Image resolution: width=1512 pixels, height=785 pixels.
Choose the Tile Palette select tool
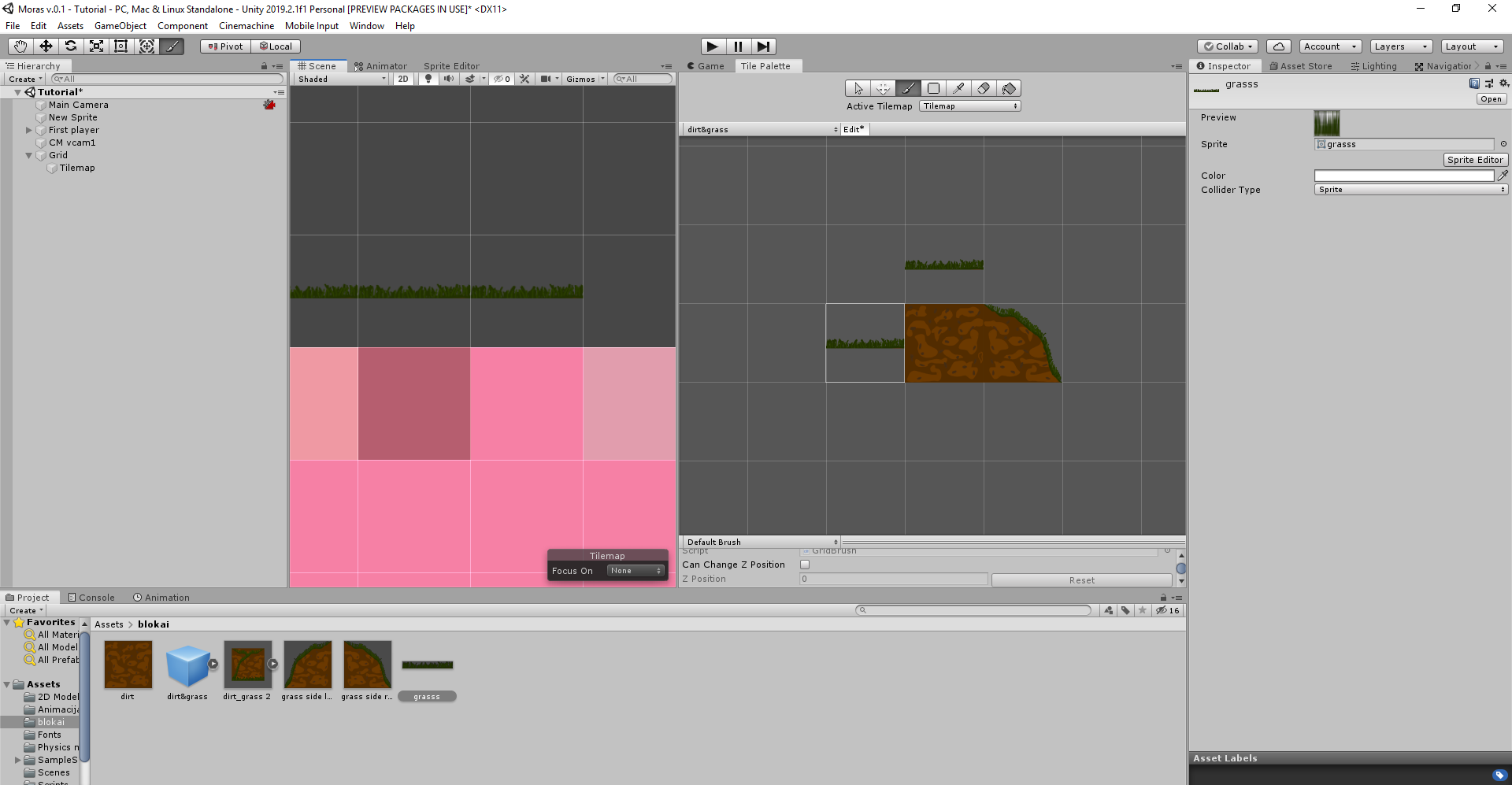(x=858, y=88)
